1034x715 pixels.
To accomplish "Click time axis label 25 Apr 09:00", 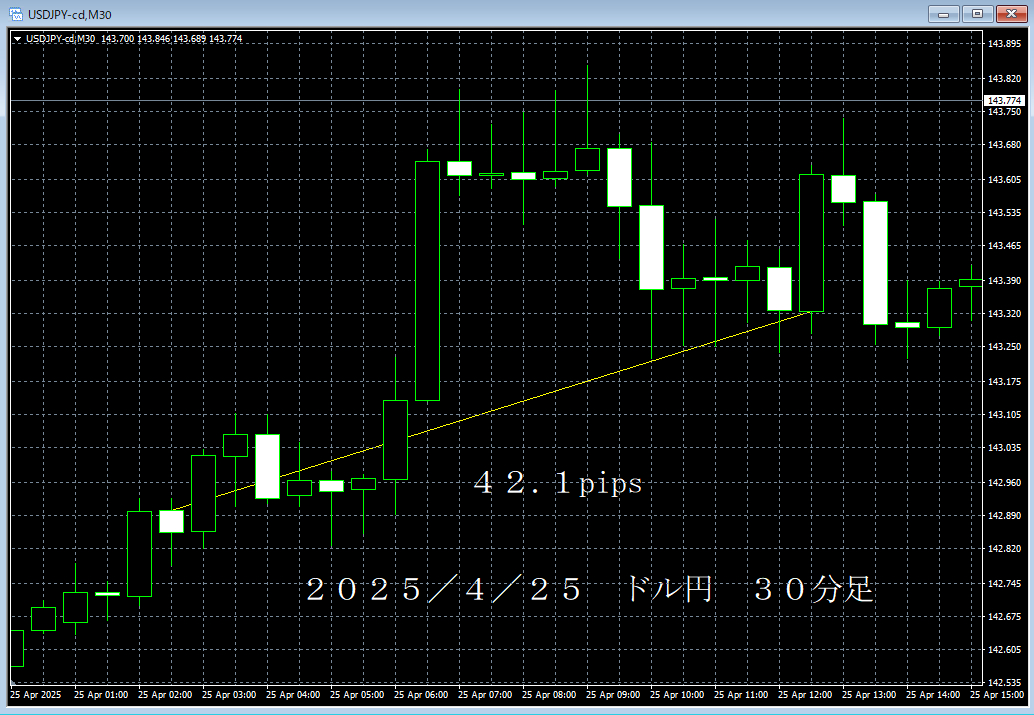I will (x=613, y=695).
